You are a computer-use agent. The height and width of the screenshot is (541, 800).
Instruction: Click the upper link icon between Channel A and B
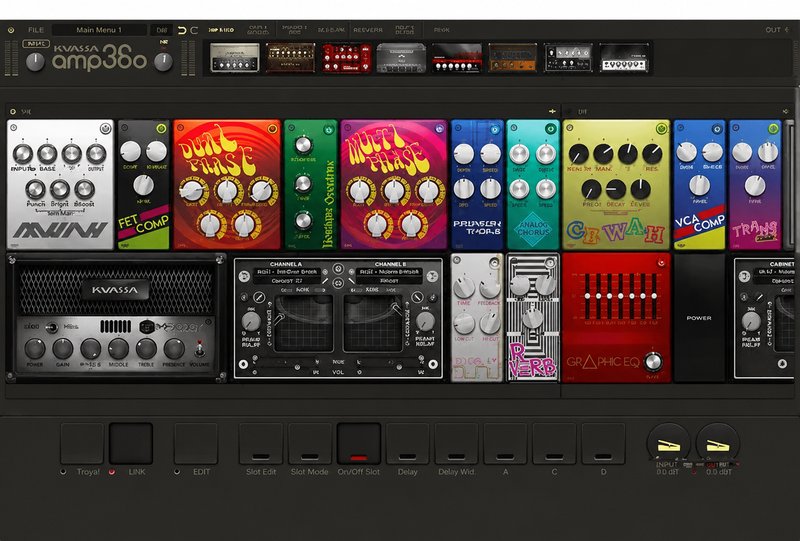(338, 269)
